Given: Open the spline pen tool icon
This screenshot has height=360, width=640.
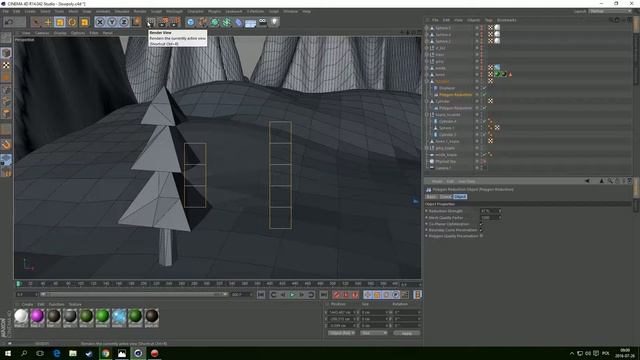Looking at the screenshot, I should click(x=202, y=22).
